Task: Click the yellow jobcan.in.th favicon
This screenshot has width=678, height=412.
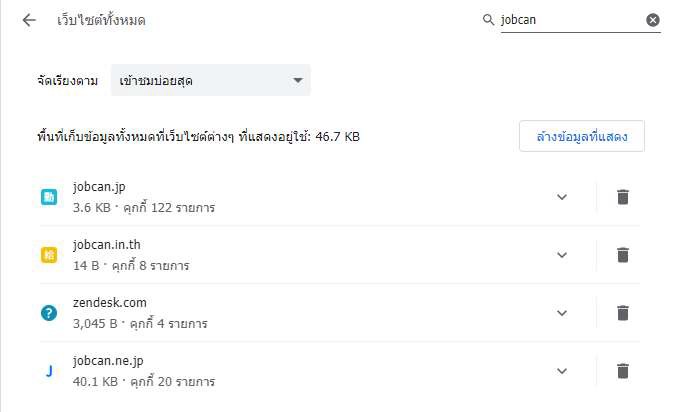Action: (49, 255)
